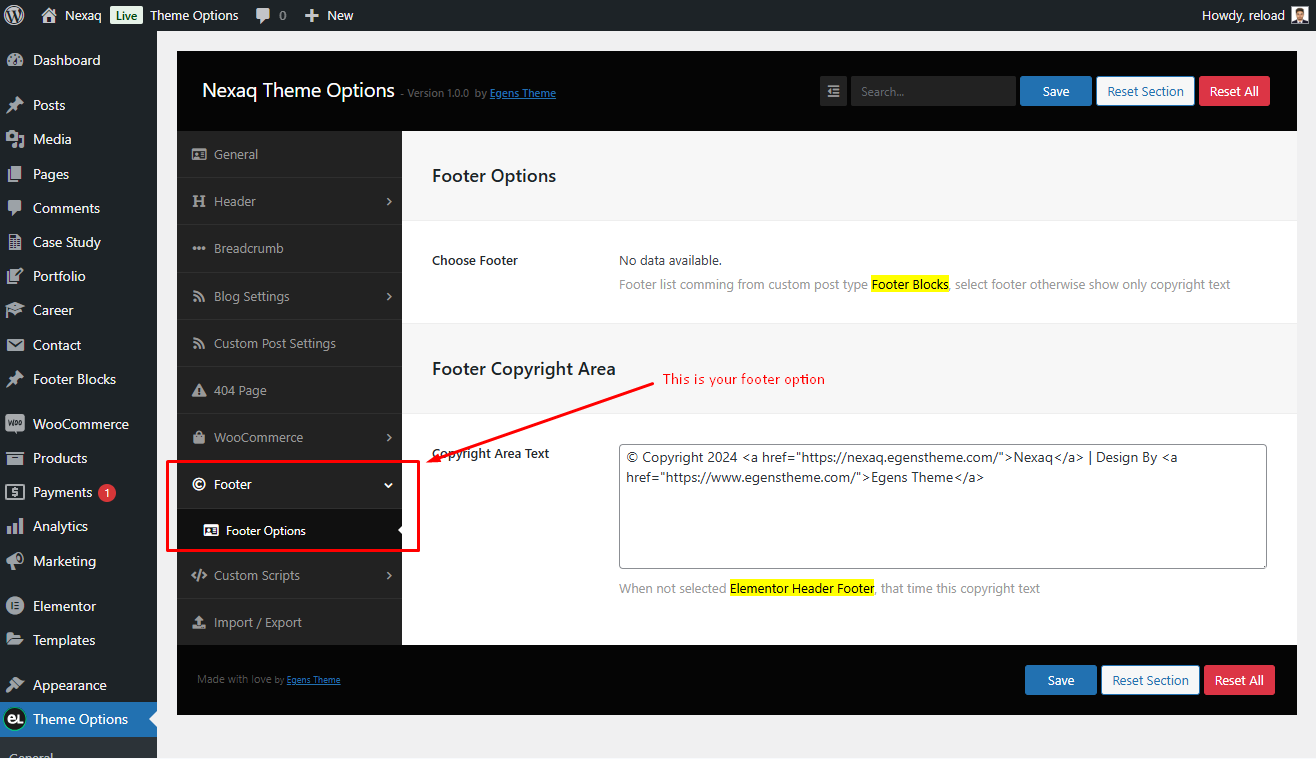Click the Payments dollar icon
Image resolution: width=1316 pixels, height=759 pixels.
pos(15,492)
